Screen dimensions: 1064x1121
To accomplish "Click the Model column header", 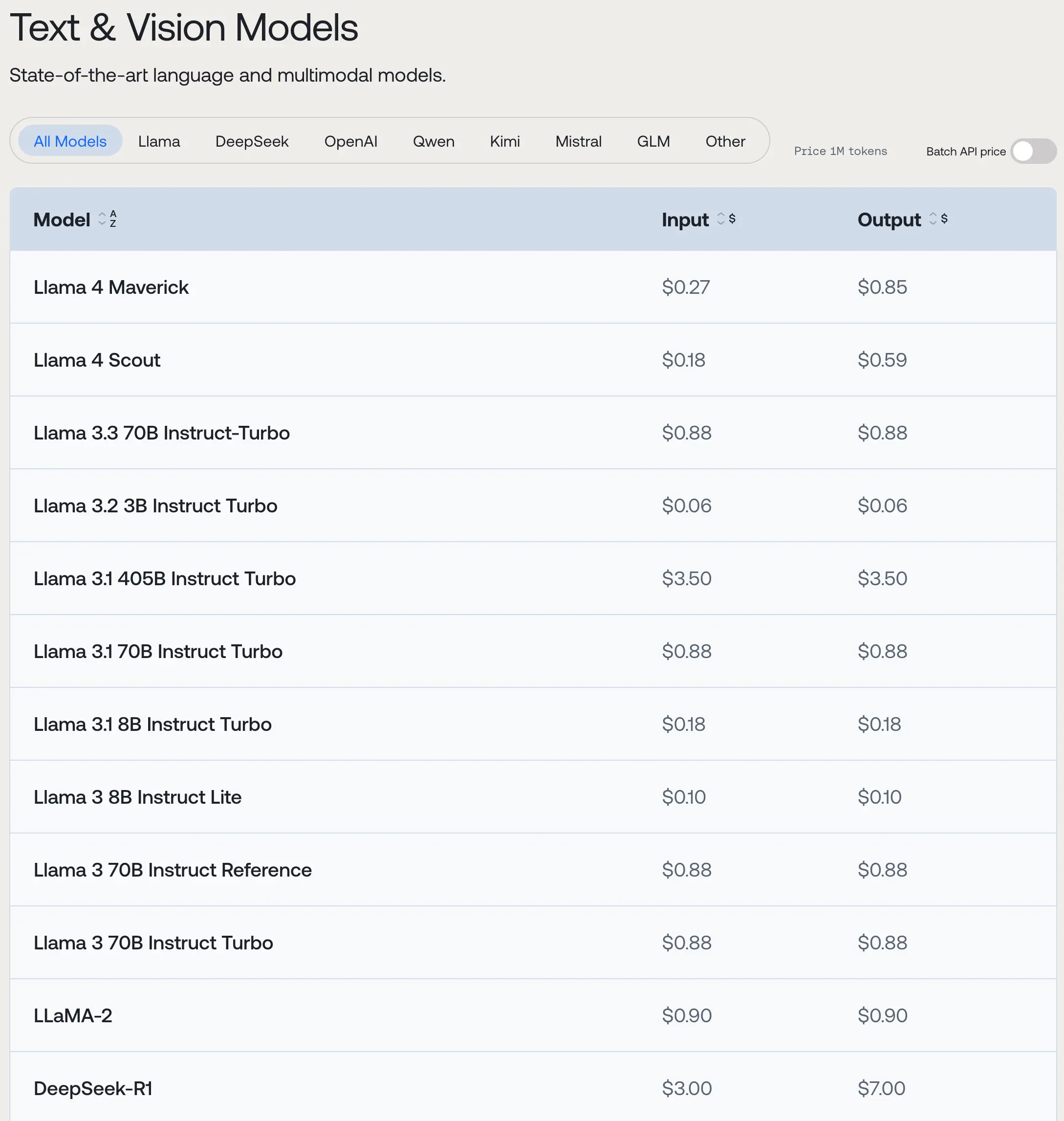I will click(61, 220).
